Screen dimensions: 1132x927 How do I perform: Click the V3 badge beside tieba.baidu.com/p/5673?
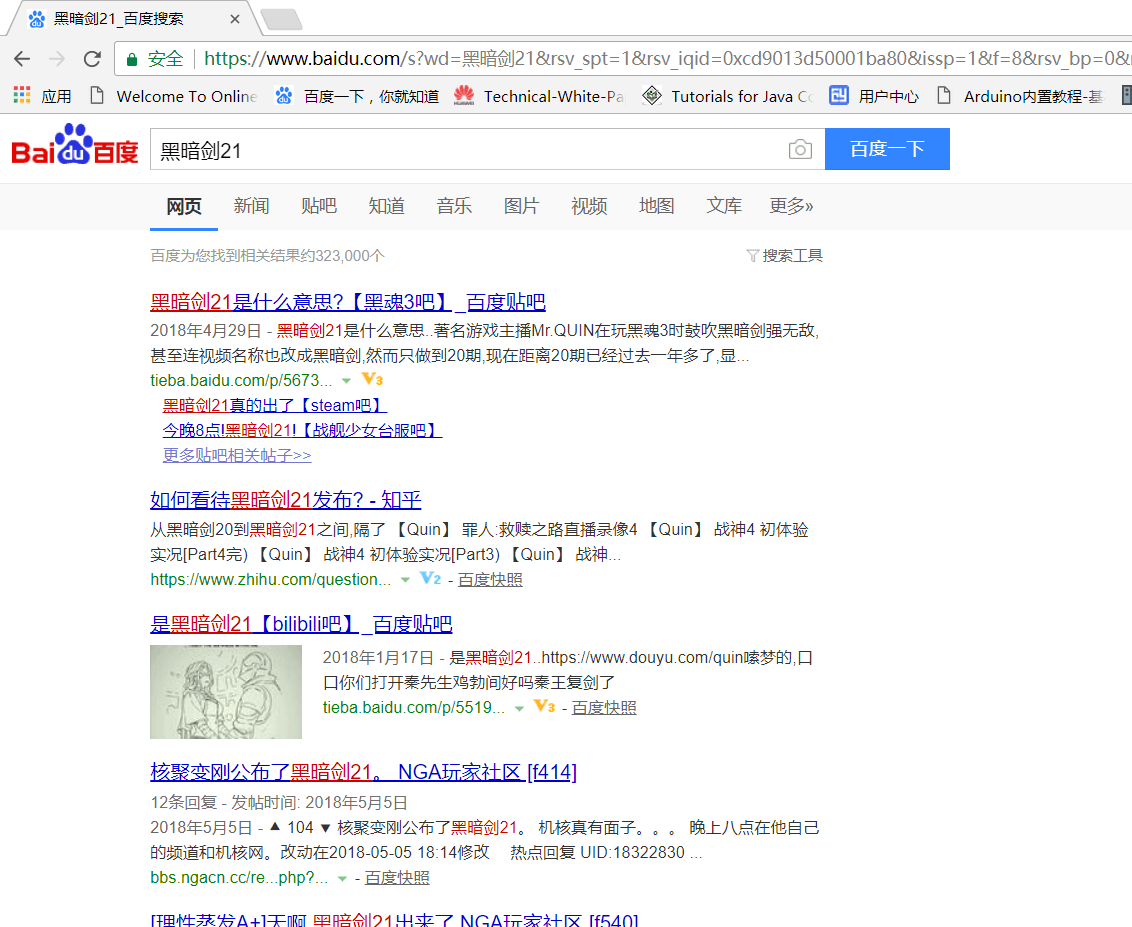click(372, 379)
